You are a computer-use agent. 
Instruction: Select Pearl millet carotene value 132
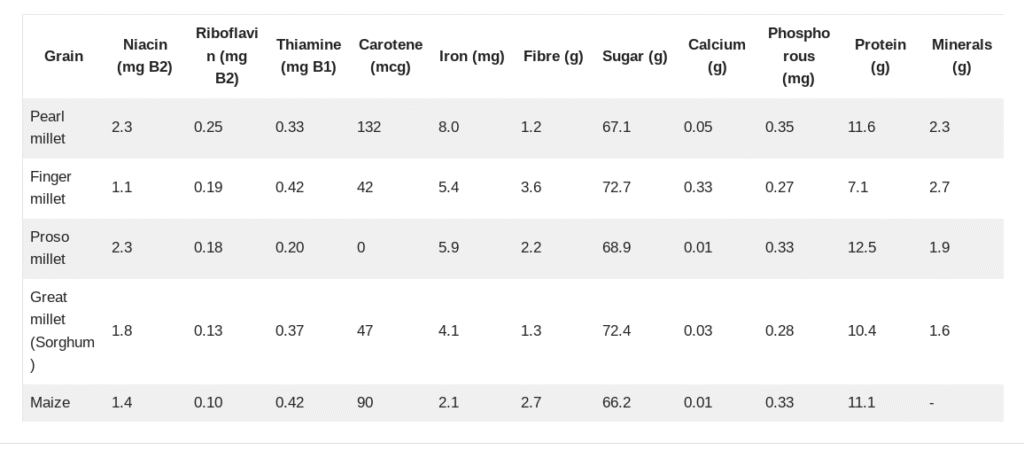(369, 127)
